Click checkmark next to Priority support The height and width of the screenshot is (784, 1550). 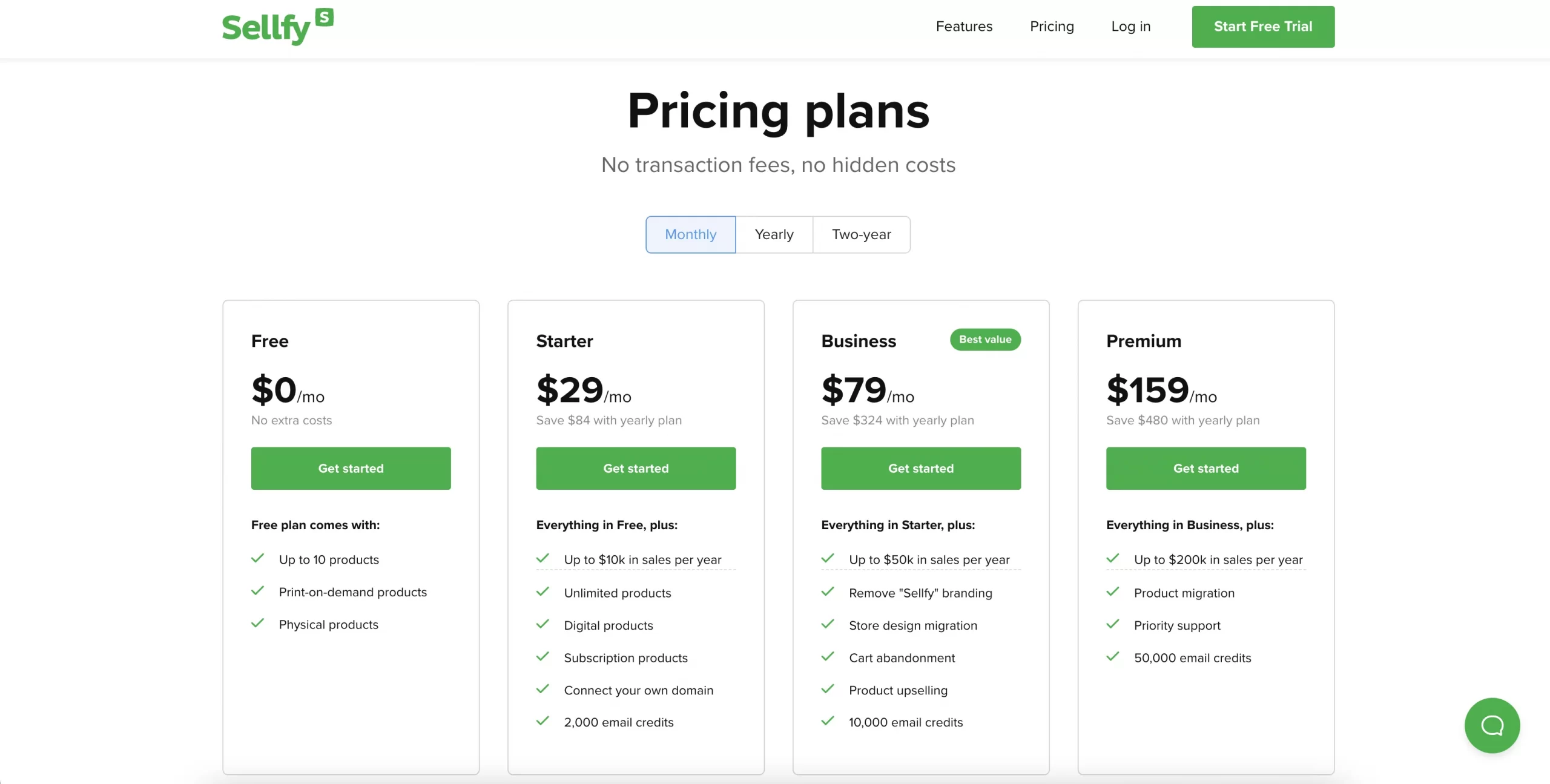[x=1113, y=624]
